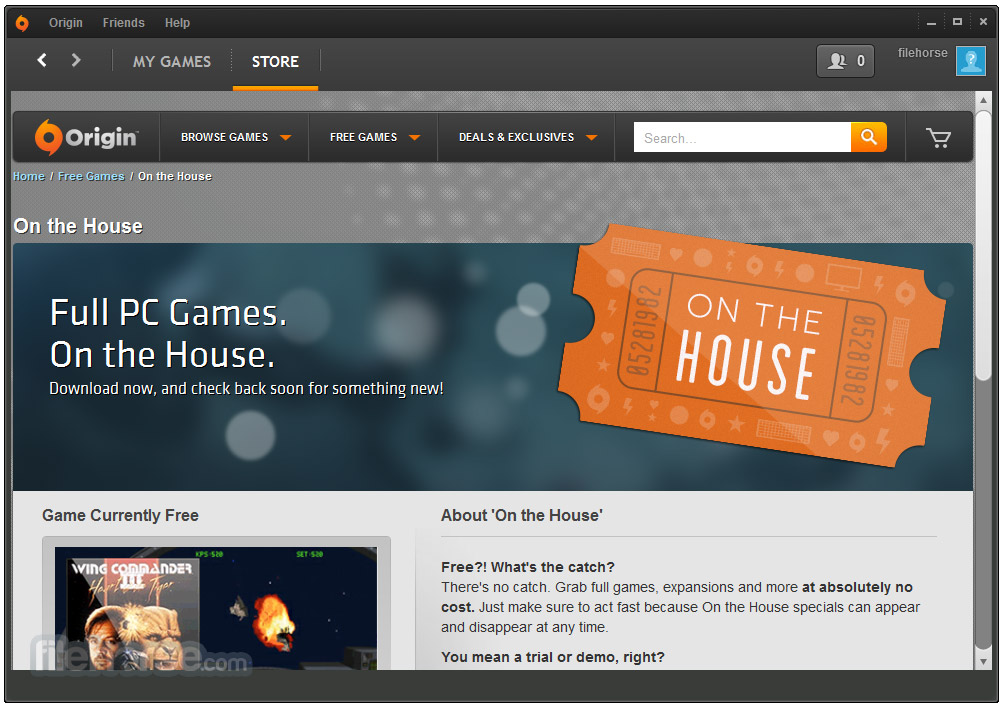Click the scrollbar down arrow
Viewport: 1004px width, 707px height.
click(x=984, y=662)
